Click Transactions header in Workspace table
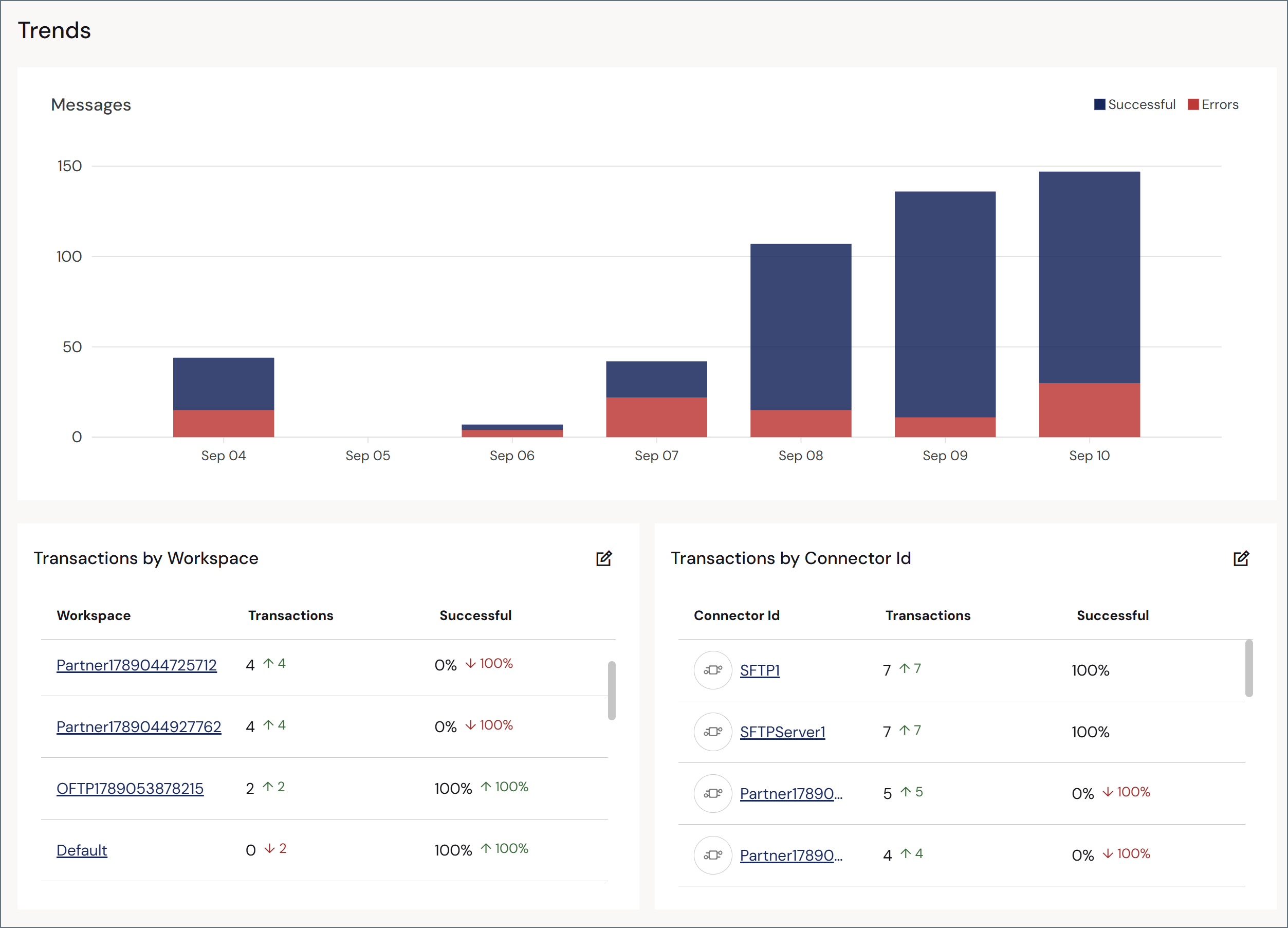The height and width of the screenshot is (928, 1288). (291, 615)
